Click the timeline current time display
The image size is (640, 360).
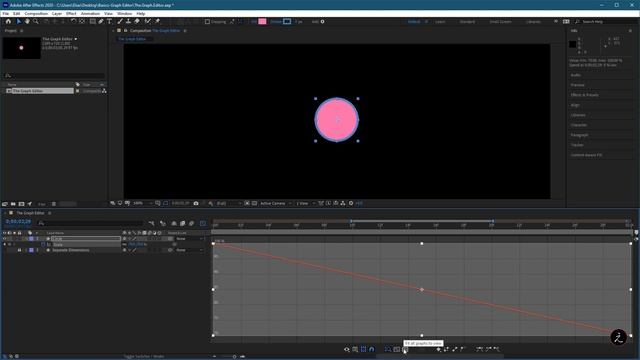pos(18,222)
